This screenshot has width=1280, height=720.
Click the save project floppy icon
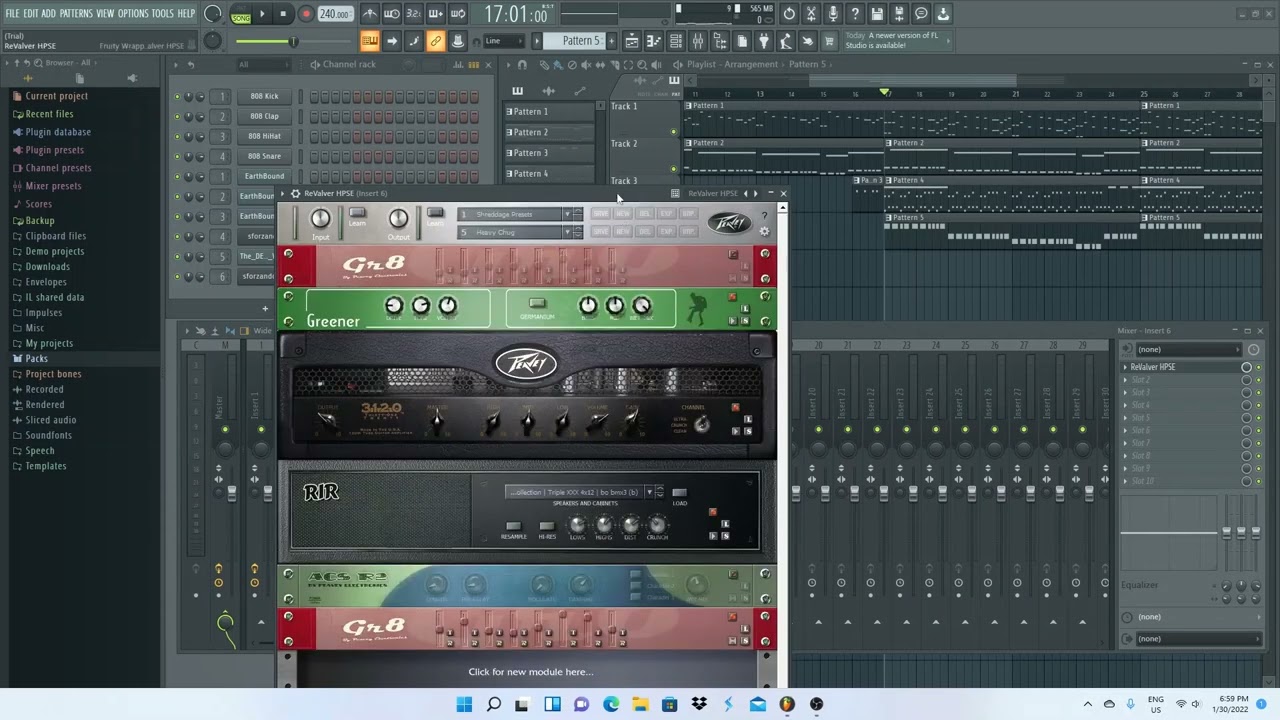pyautogui.click(x=877, y=14)
